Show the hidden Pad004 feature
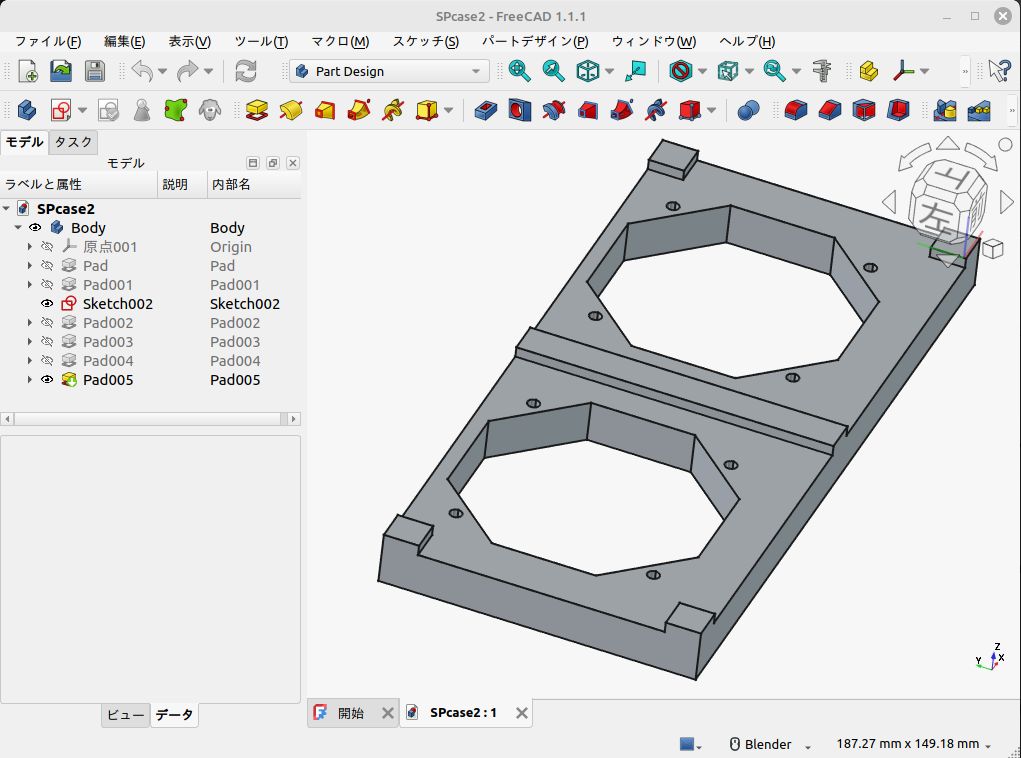The width and height of the screenshot is (1021, 758). 47,360
